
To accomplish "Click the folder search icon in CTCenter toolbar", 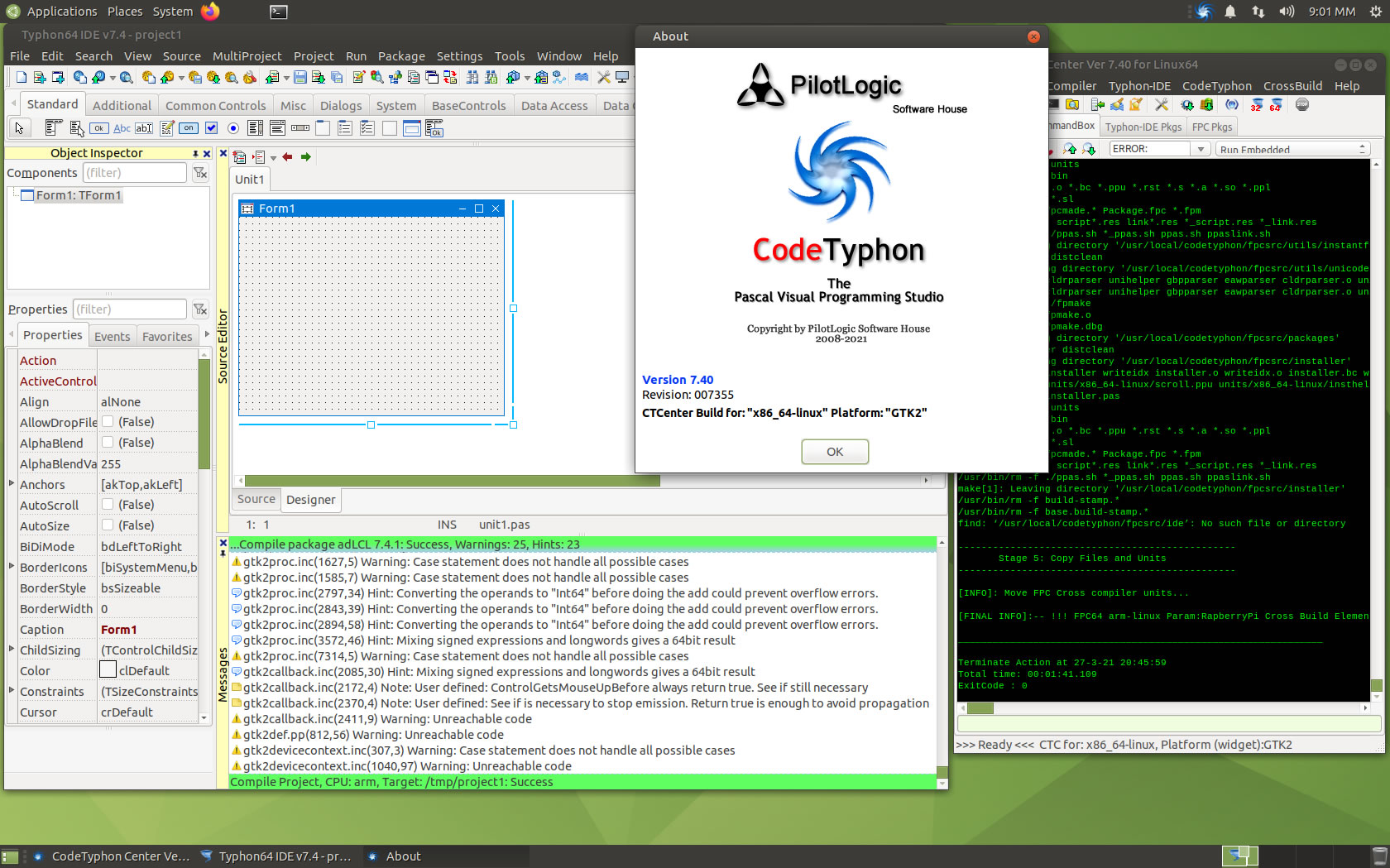I will point(1072,105).
